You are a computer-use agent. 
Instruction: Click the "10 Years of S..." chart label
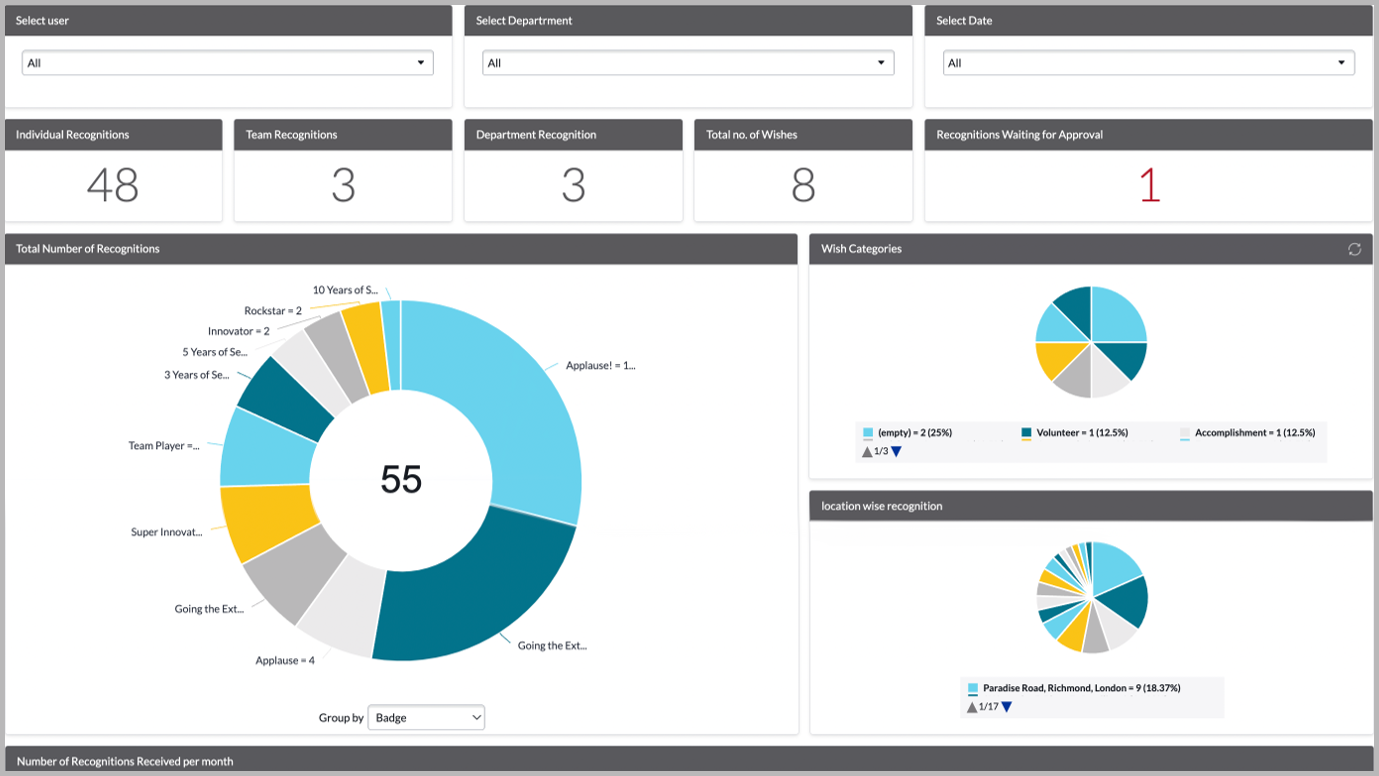345,290
